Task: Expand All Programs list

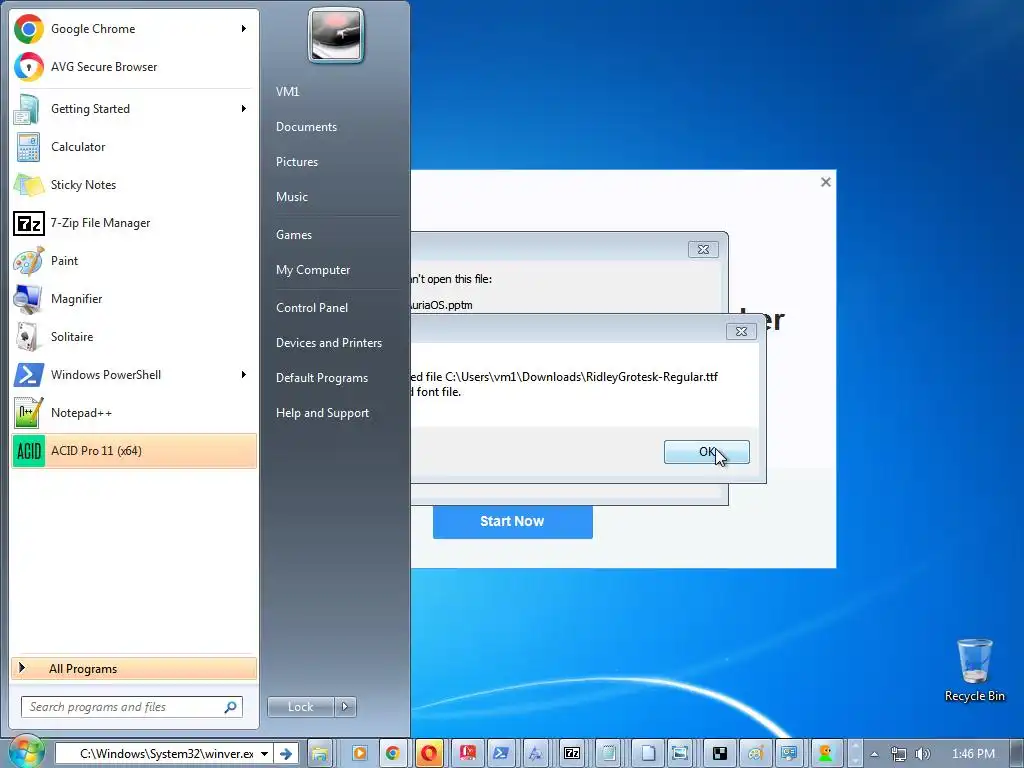Action: pos(134,668)
